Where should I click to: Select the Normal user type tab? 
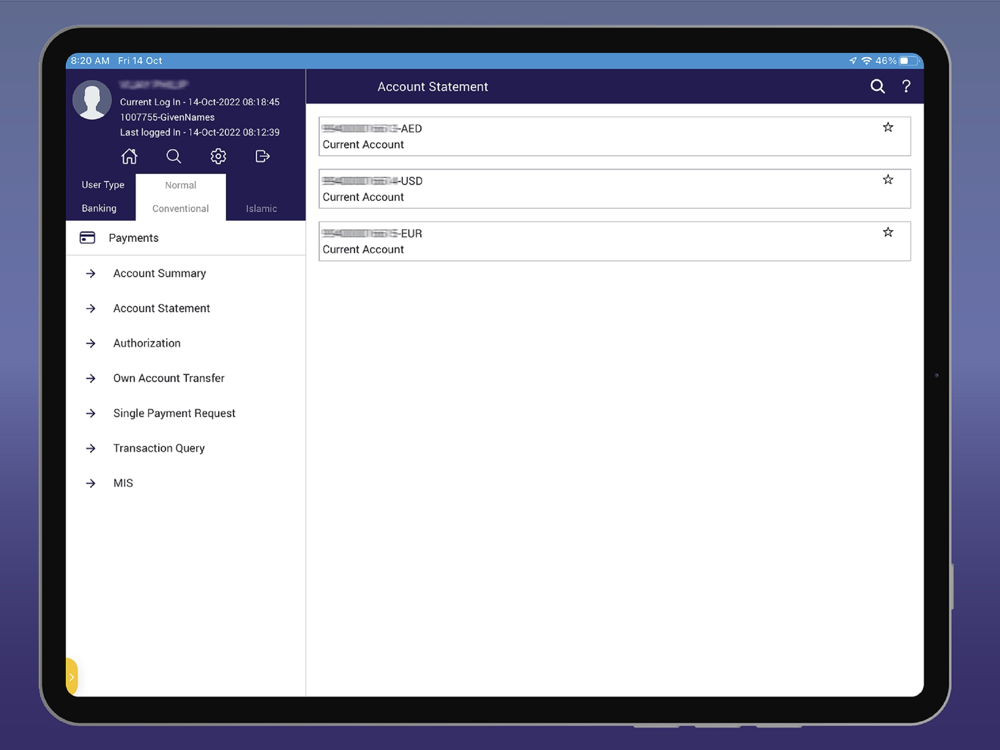[180, 185]
